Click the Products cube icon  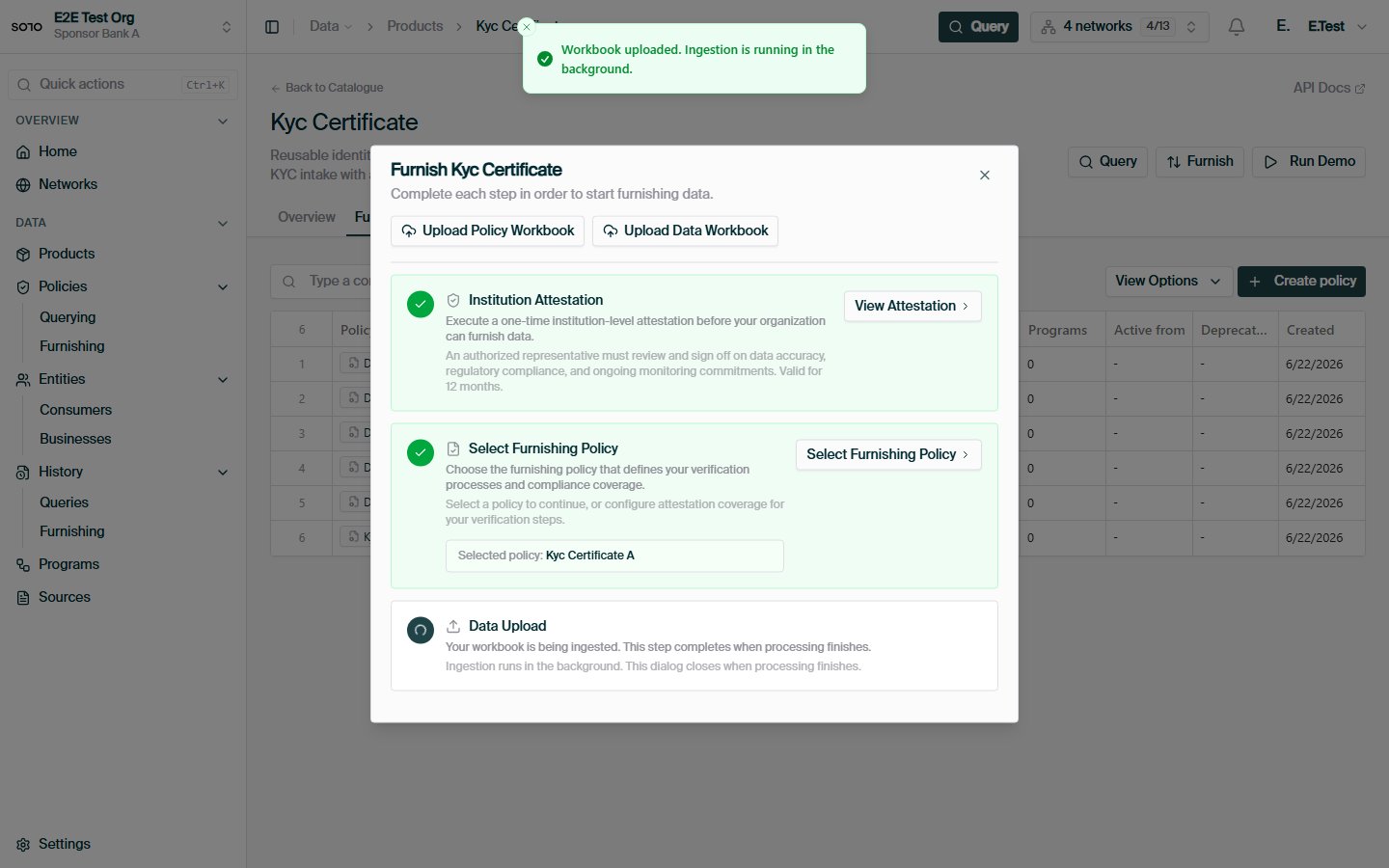pyautogui.click(x=23, y=255)
